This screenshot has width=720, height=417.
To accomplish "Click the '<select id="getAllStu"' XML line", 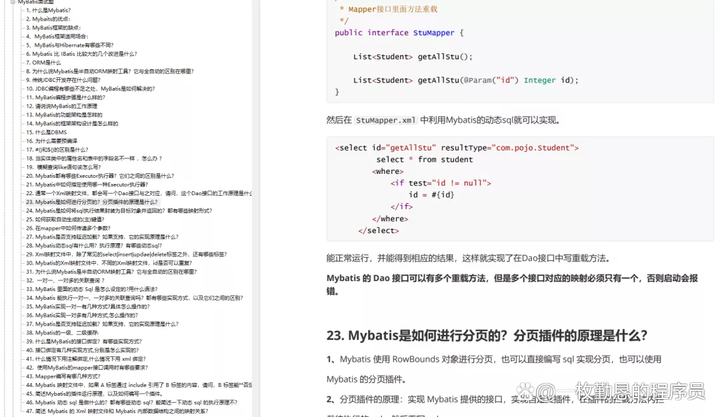I will point(456,148).
